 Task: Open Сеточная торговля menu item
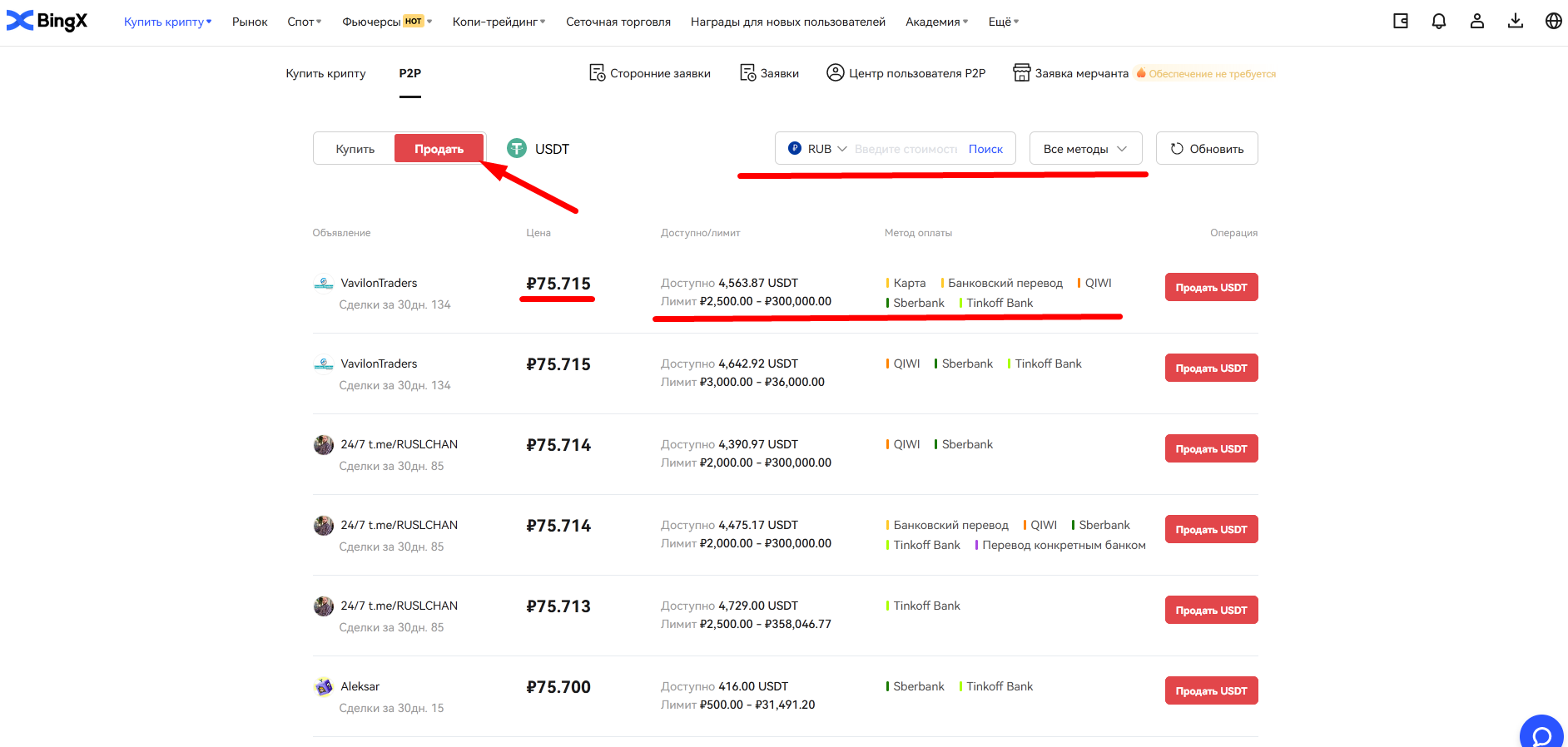tap(618, 22)
